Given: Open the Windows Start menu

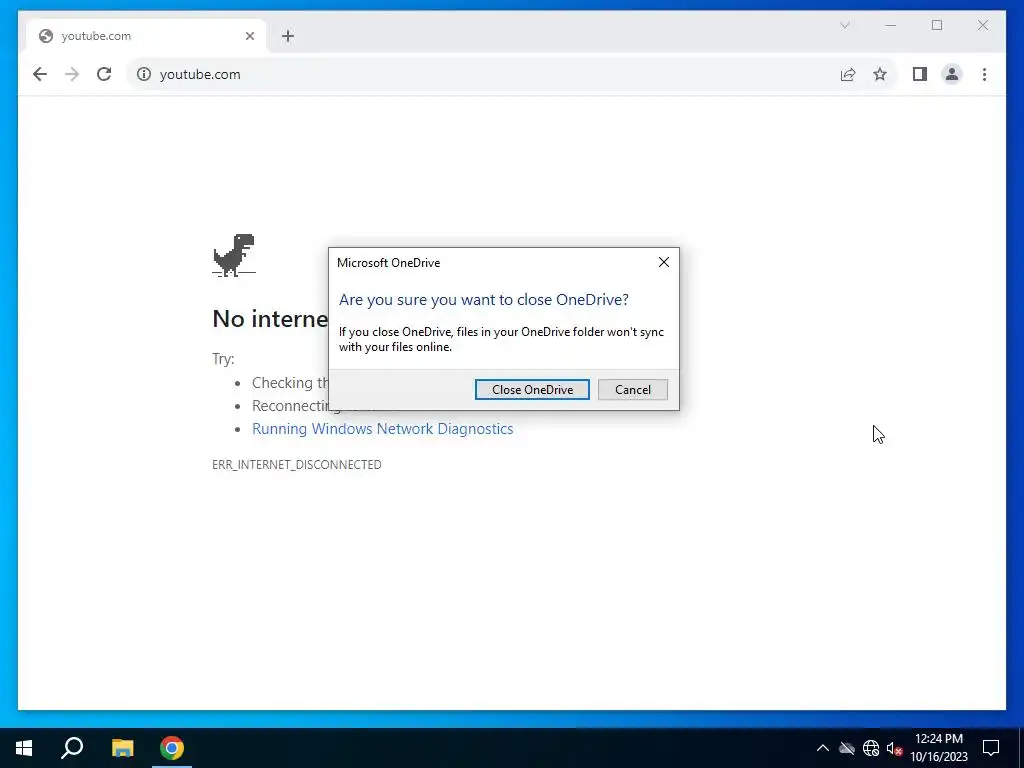Looking at the screenshot, I should click(24, 748).
